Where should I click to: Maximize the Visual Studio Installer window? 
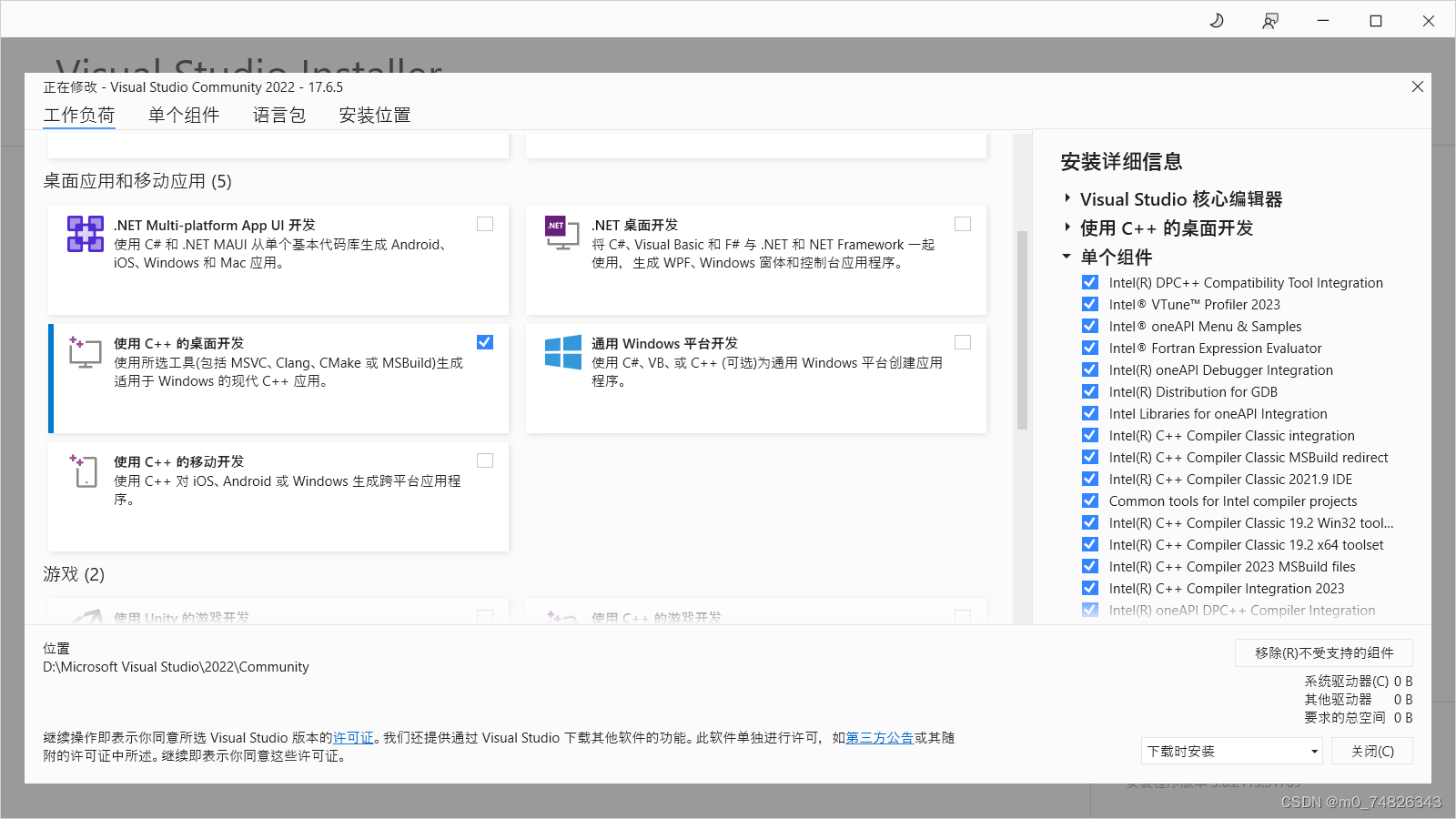pyautogui.click(x=1376, y=20)
